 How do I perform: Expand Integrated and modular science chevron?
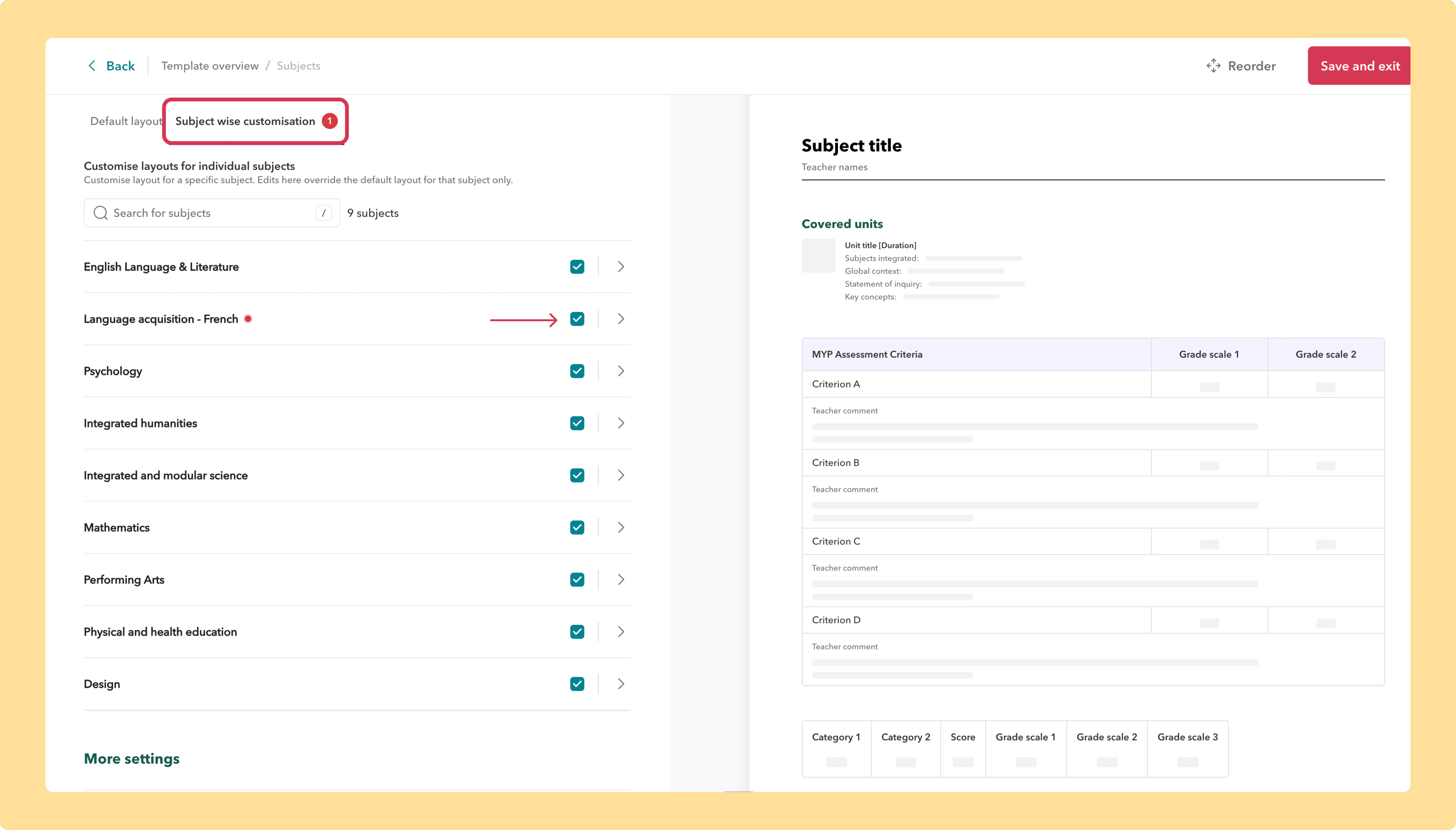621,475
